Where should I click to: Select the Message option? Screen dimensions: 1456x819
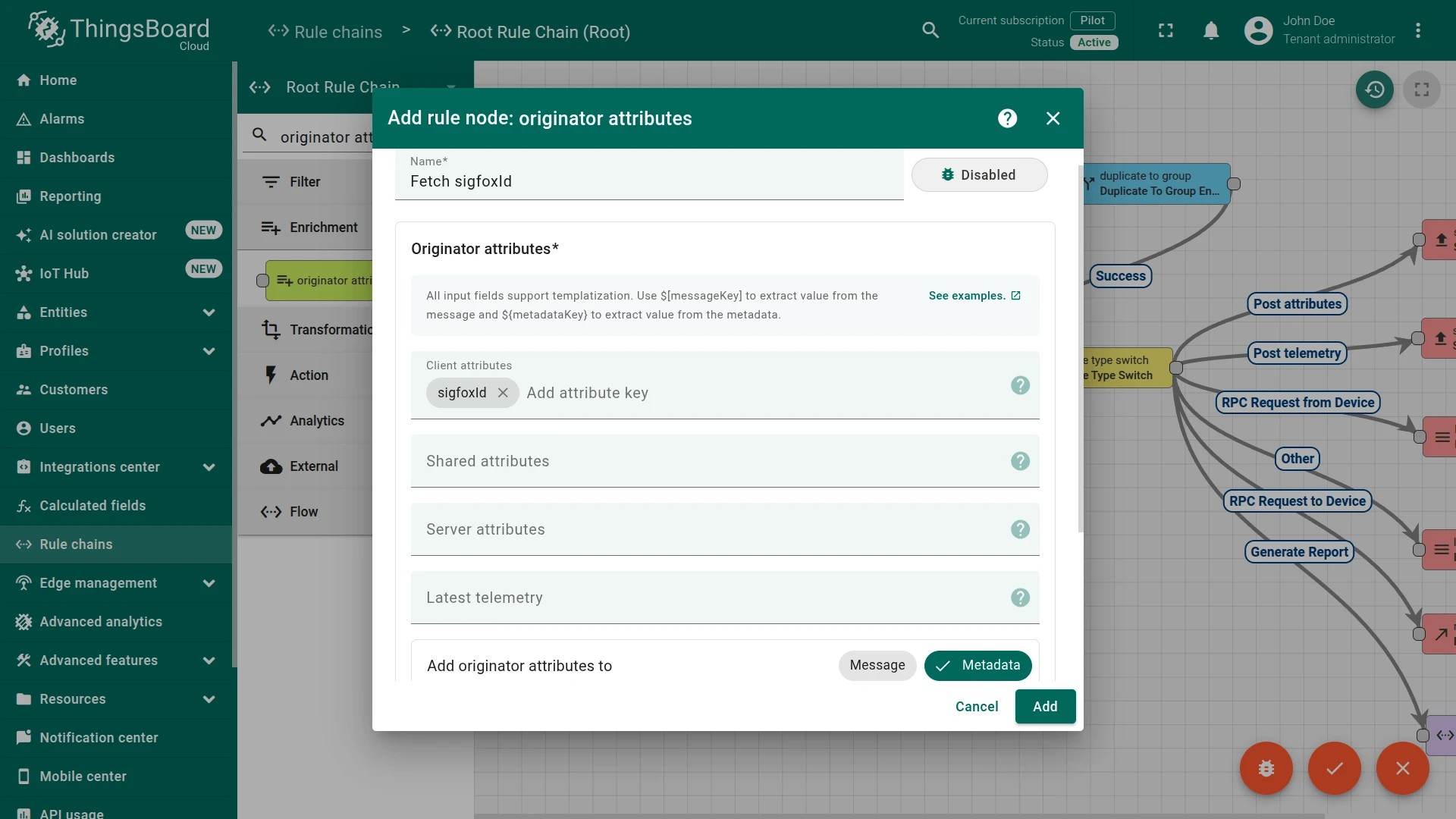tap(877, 666)
